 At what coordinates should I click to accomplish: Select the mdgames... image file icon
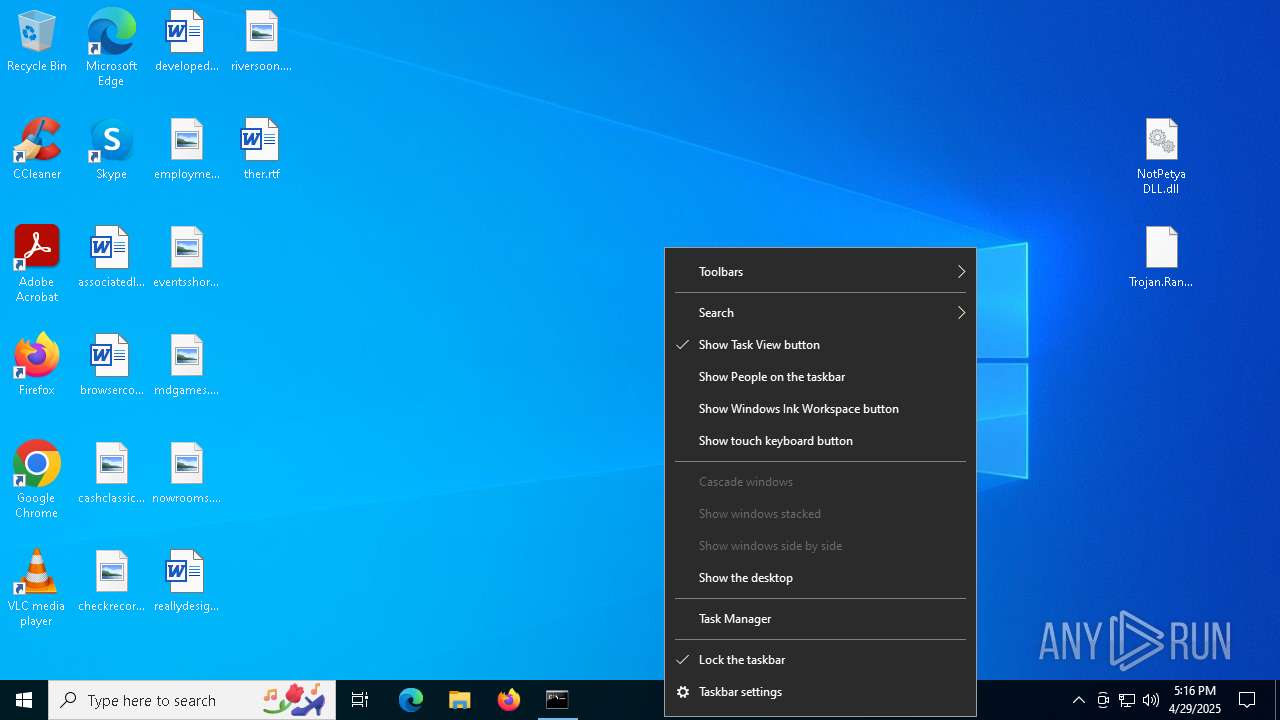coord(186,366)
